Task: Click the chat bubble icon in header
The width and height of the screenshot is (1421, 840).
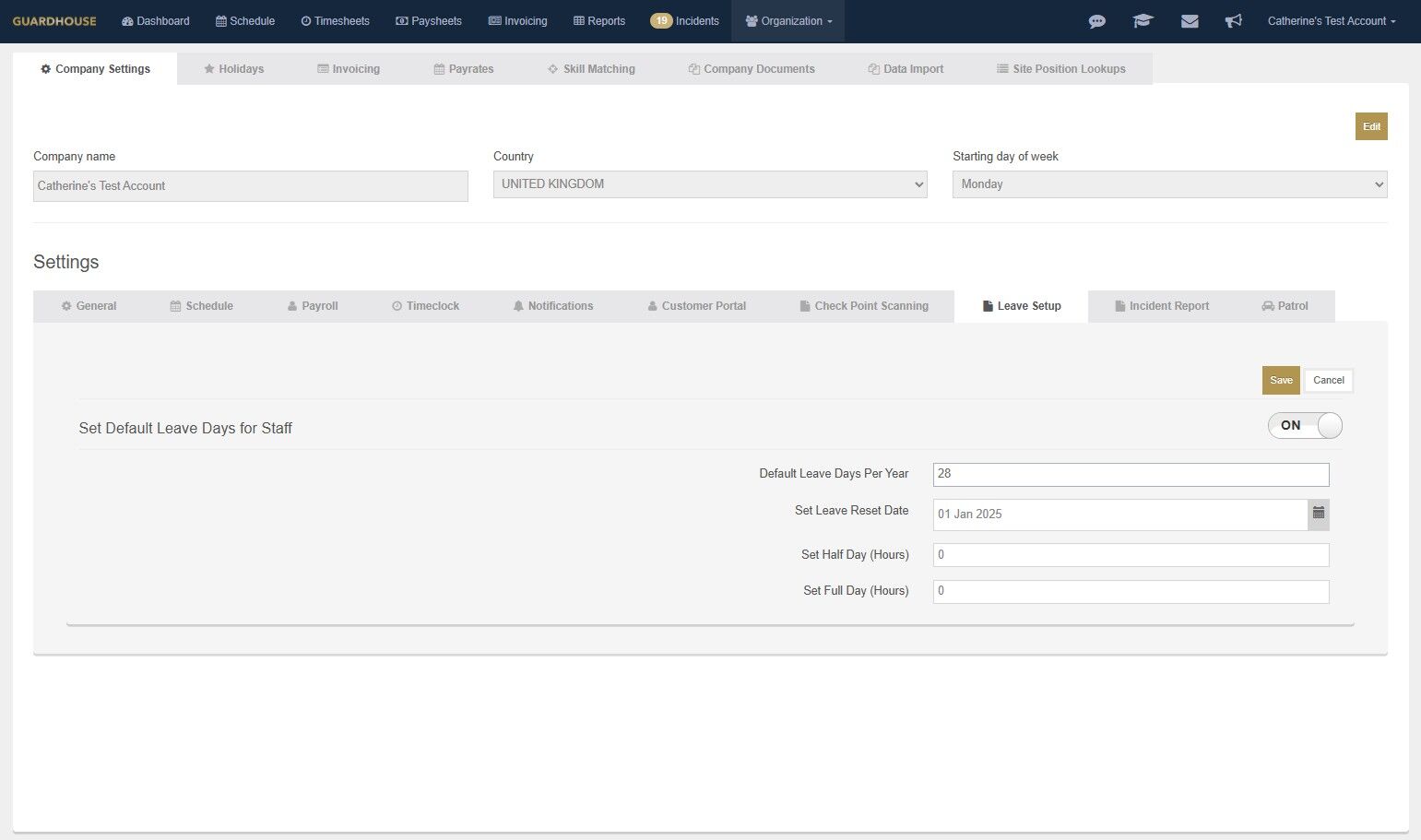Action: point(1097,21)
